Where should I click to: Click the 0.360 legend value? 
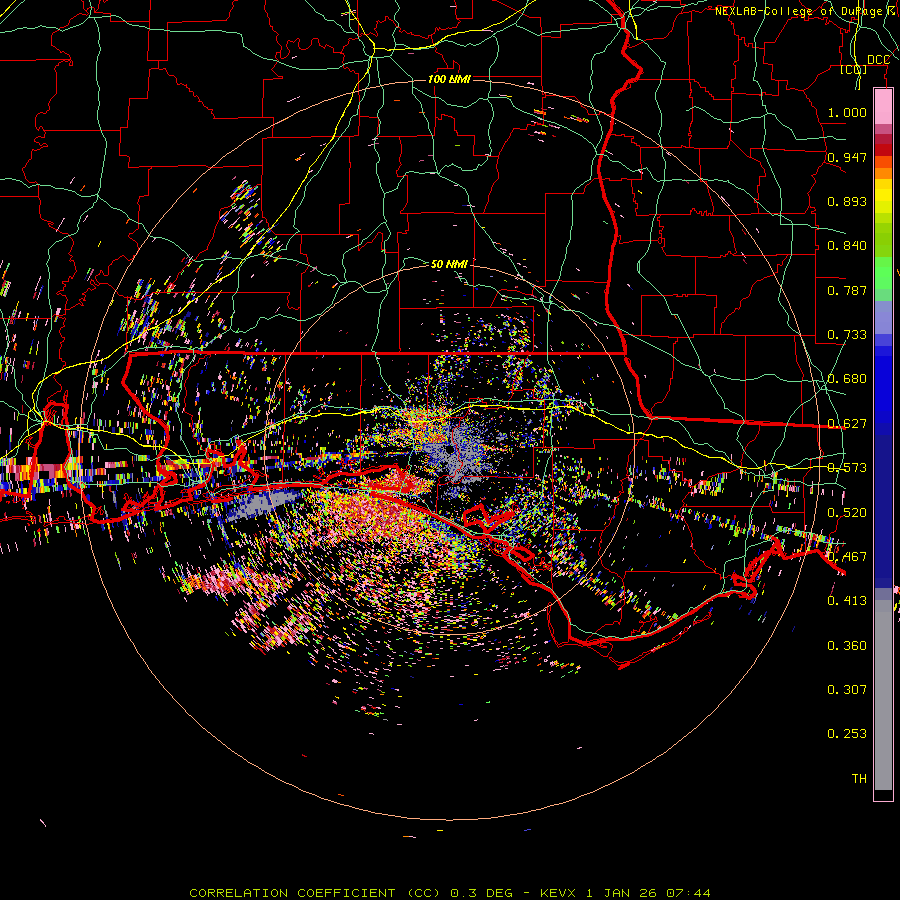click(x=847, y=646)
